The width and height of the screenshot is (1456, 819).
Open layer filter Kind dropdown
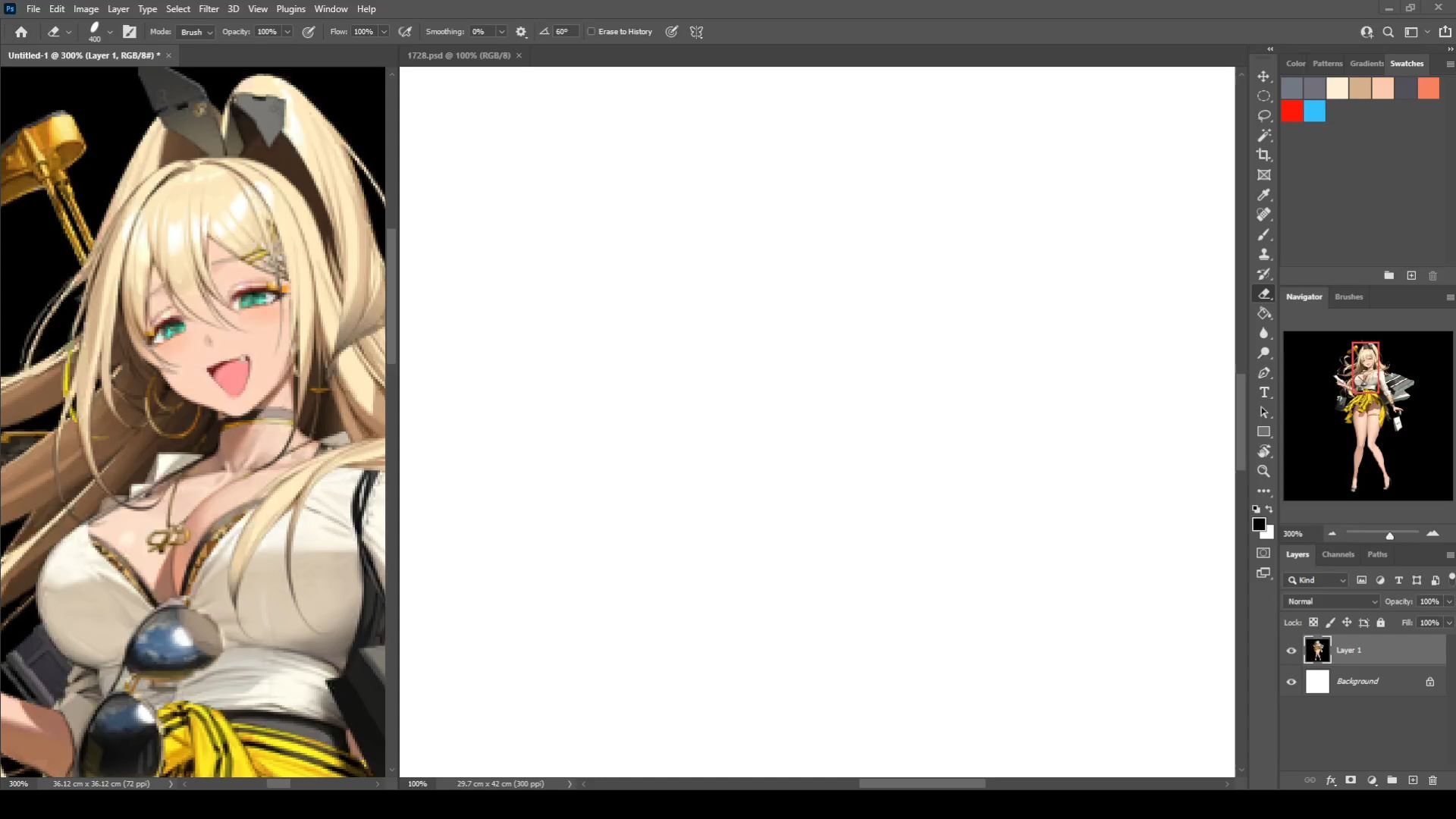click(x=1316, y=580)
